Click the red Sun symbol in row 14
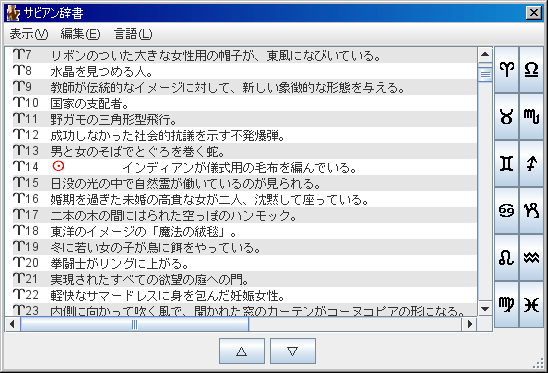Image resolution: width=548 pixels, height=373 pixels. coord(58,166)
